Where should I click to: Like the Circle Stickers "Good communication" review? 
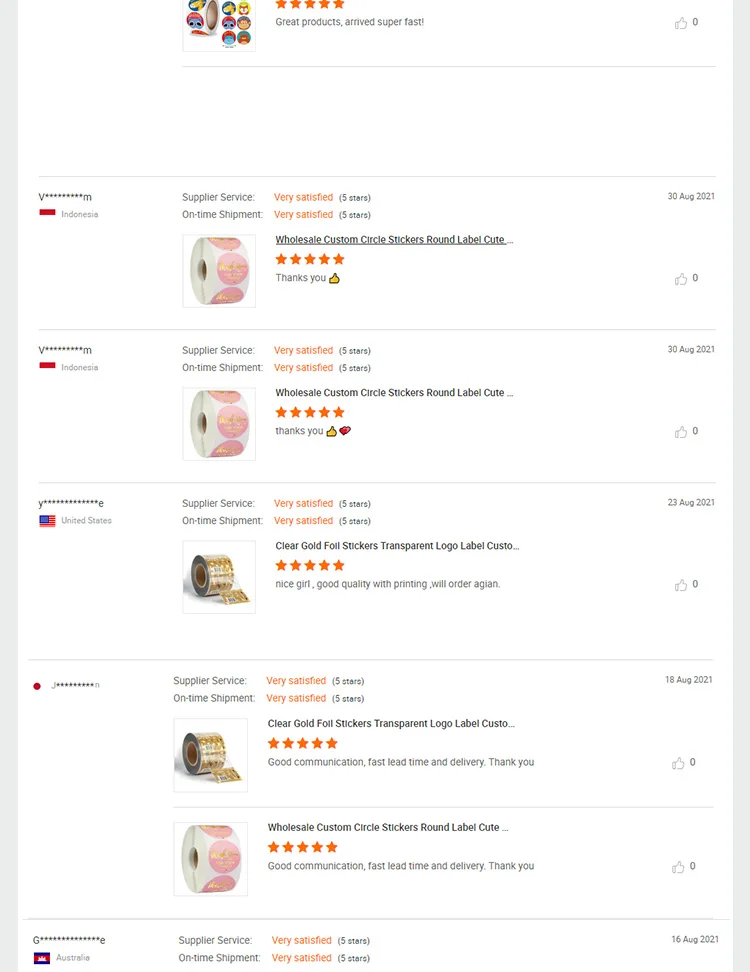click(678, 867)
